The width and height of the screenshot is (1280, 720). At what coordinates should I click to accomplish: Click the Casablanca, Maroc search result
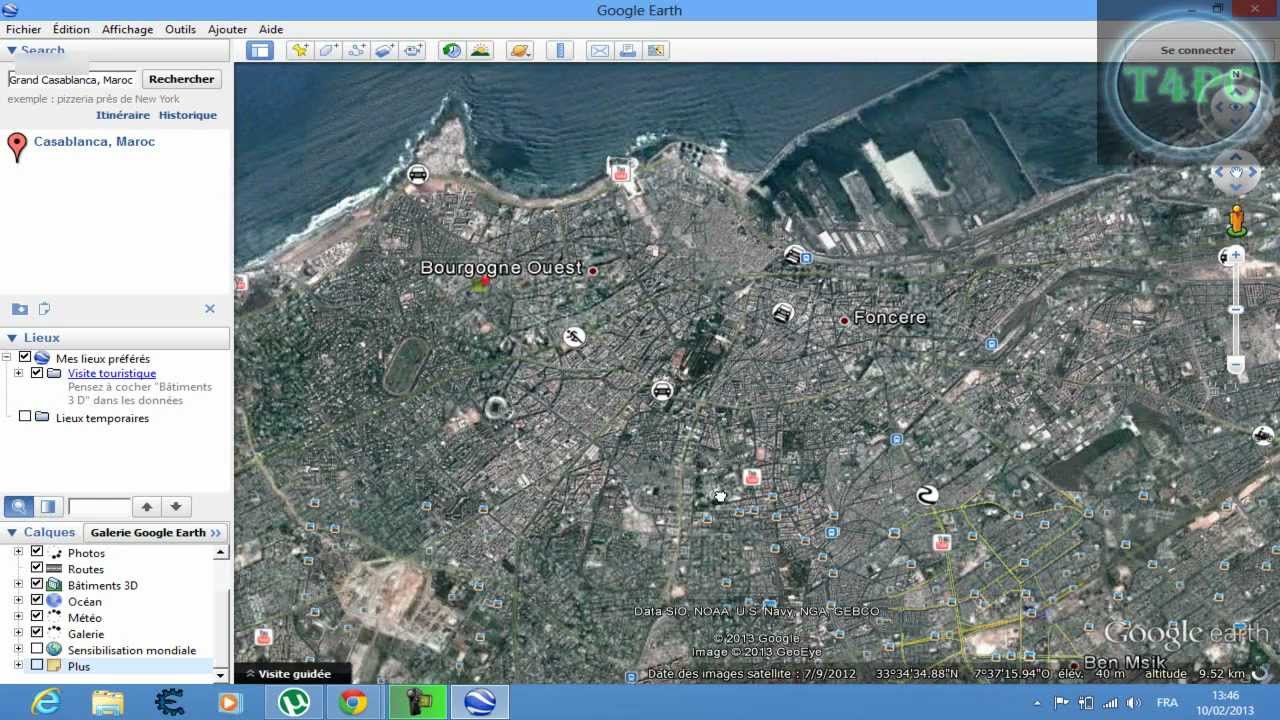[x=94, y=142]
